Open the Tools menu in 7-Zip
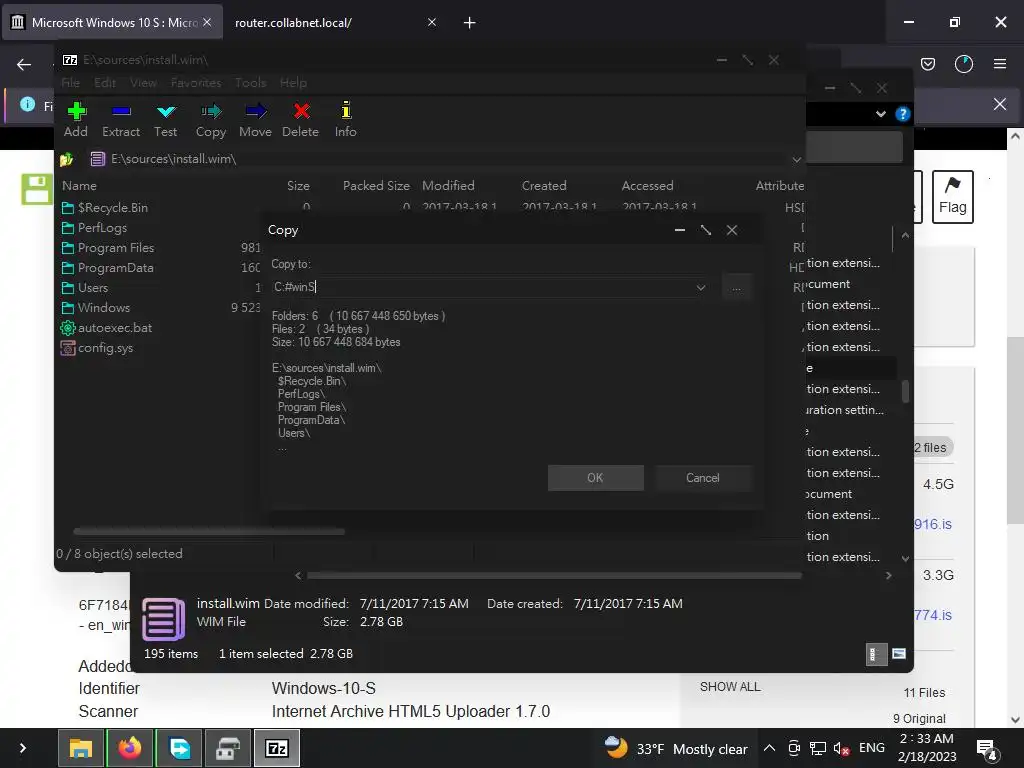This screenshot has height=768, width=1024. pyautogui.click(x=251, y=83)
